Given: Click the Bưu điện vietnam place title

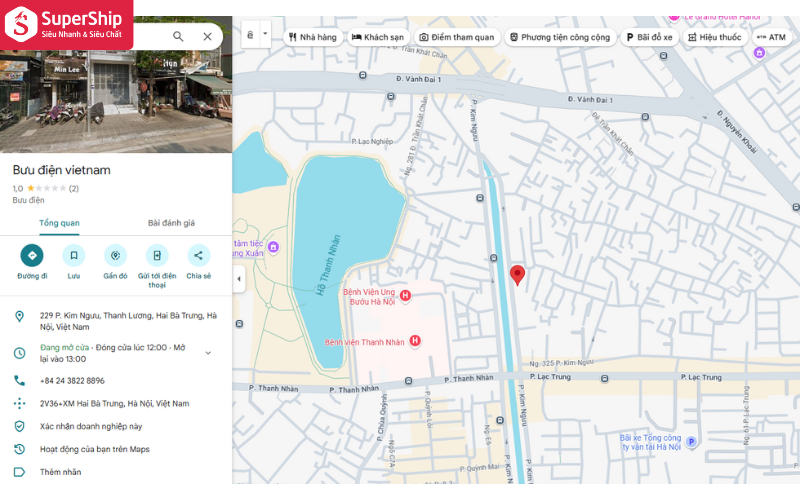Looking at the screenshot, I should coord(61,170).
